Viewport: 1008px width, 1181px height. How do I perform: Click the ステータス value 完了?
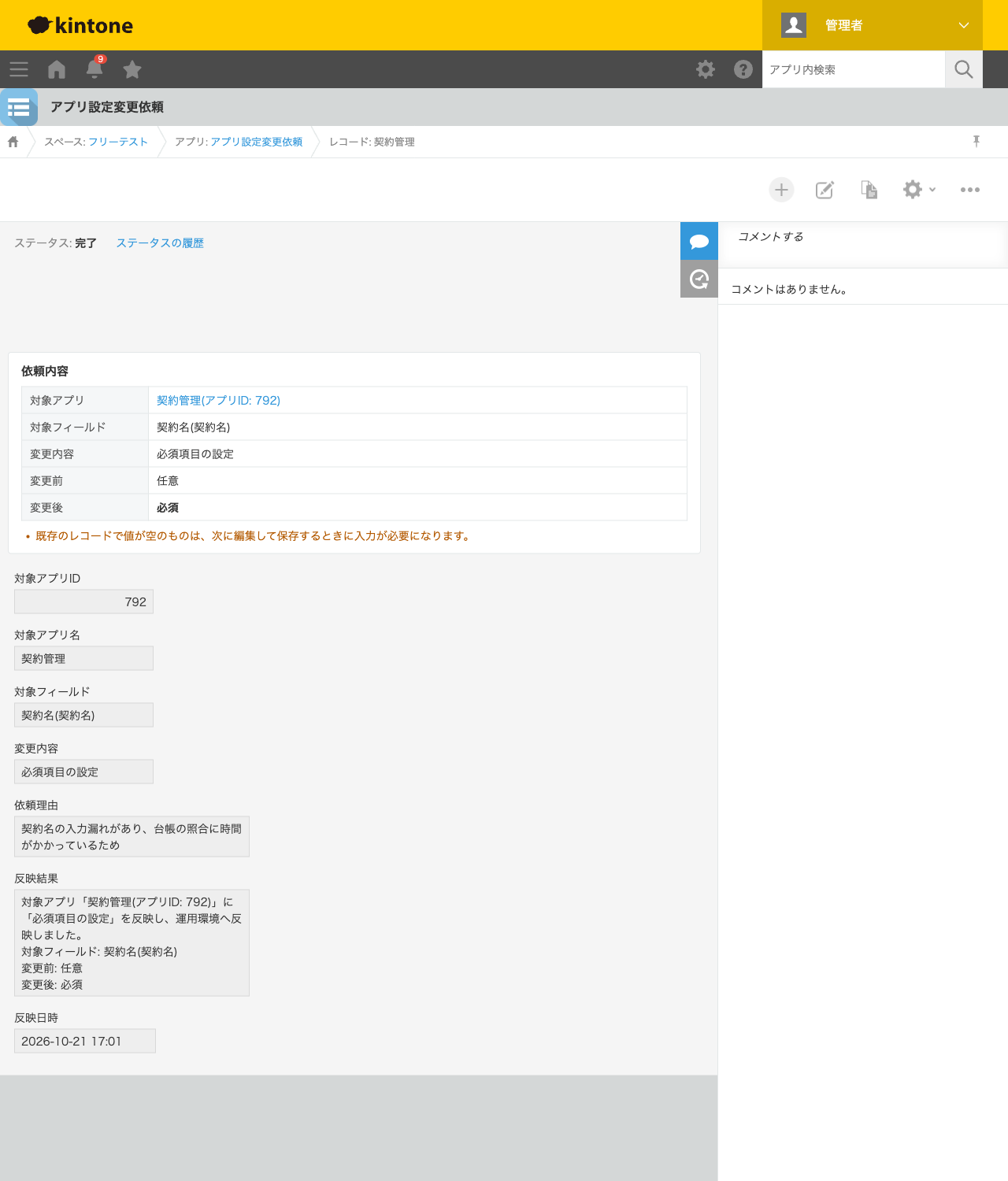[86, 243]
